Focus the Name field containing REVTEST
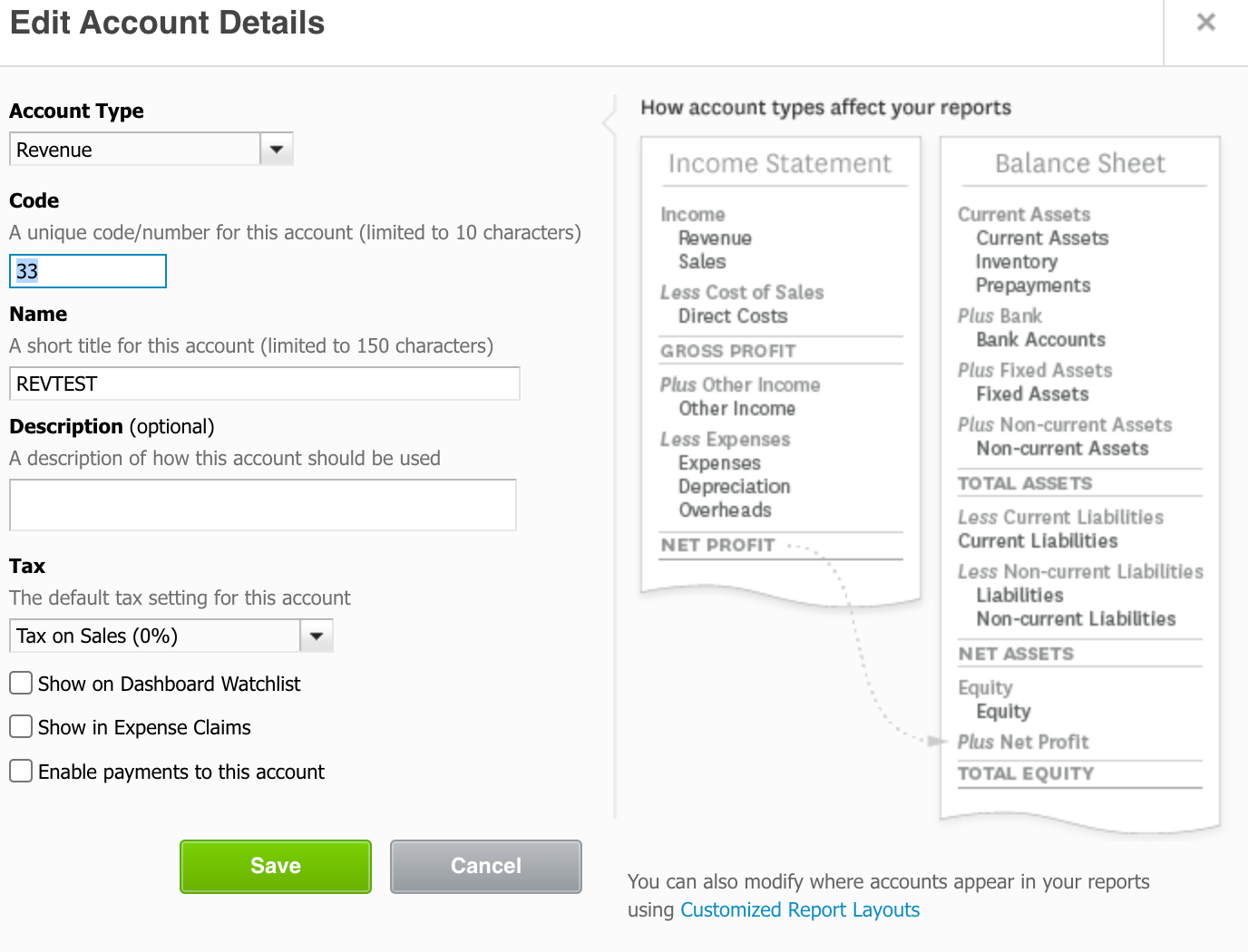 (264, 384)
